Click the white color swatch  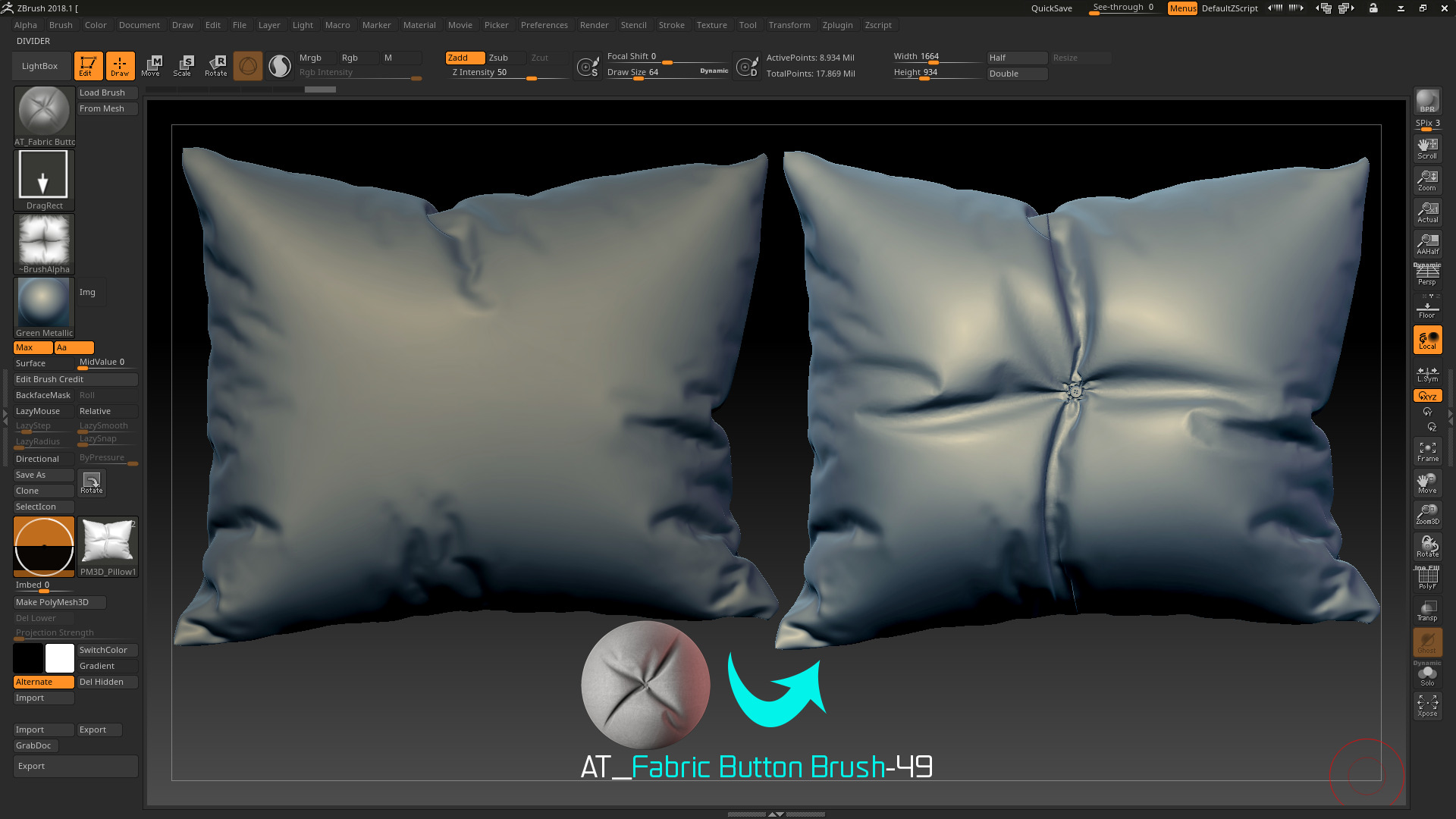tap(60, 658)
